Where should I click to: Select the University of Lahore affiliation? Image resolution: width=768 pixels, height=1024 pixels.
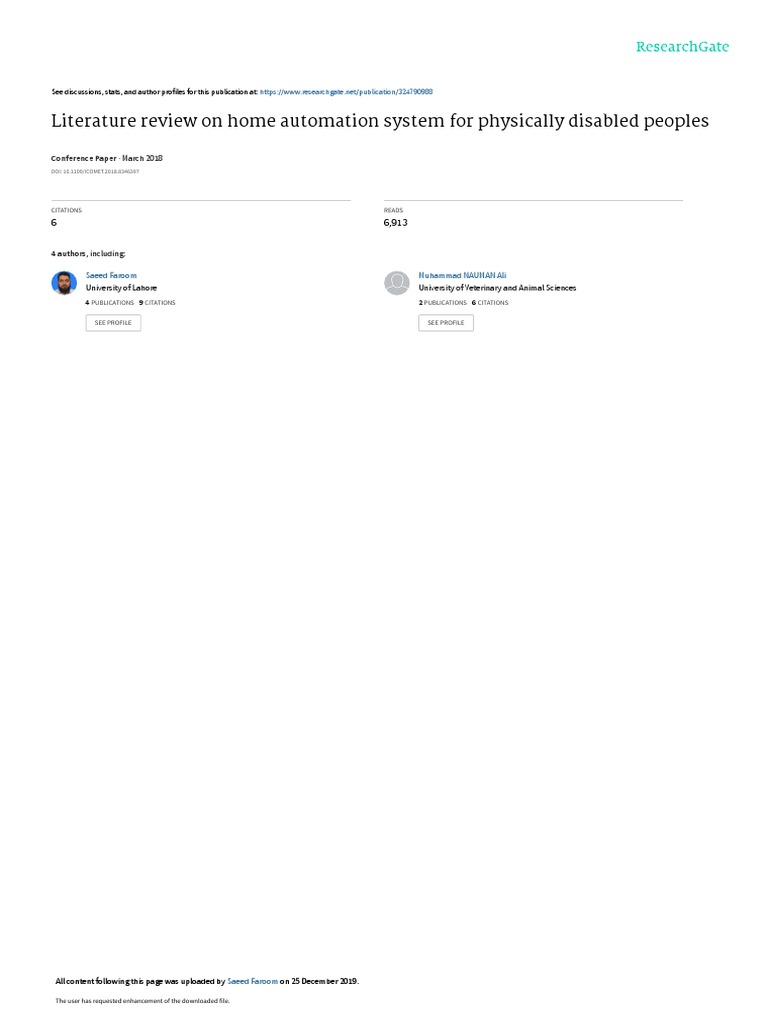coord(121,288)
